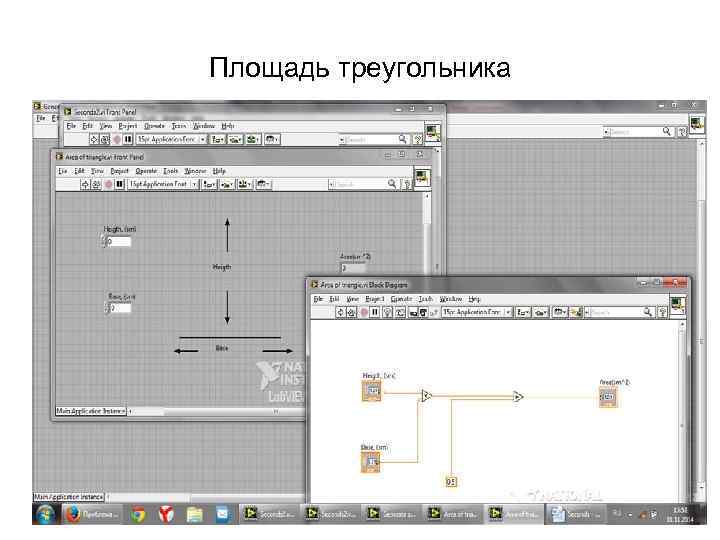Open File menu in Block Diagram window
Image resolution: width=720 pixels, height=540 pixels.
[318, 299]
